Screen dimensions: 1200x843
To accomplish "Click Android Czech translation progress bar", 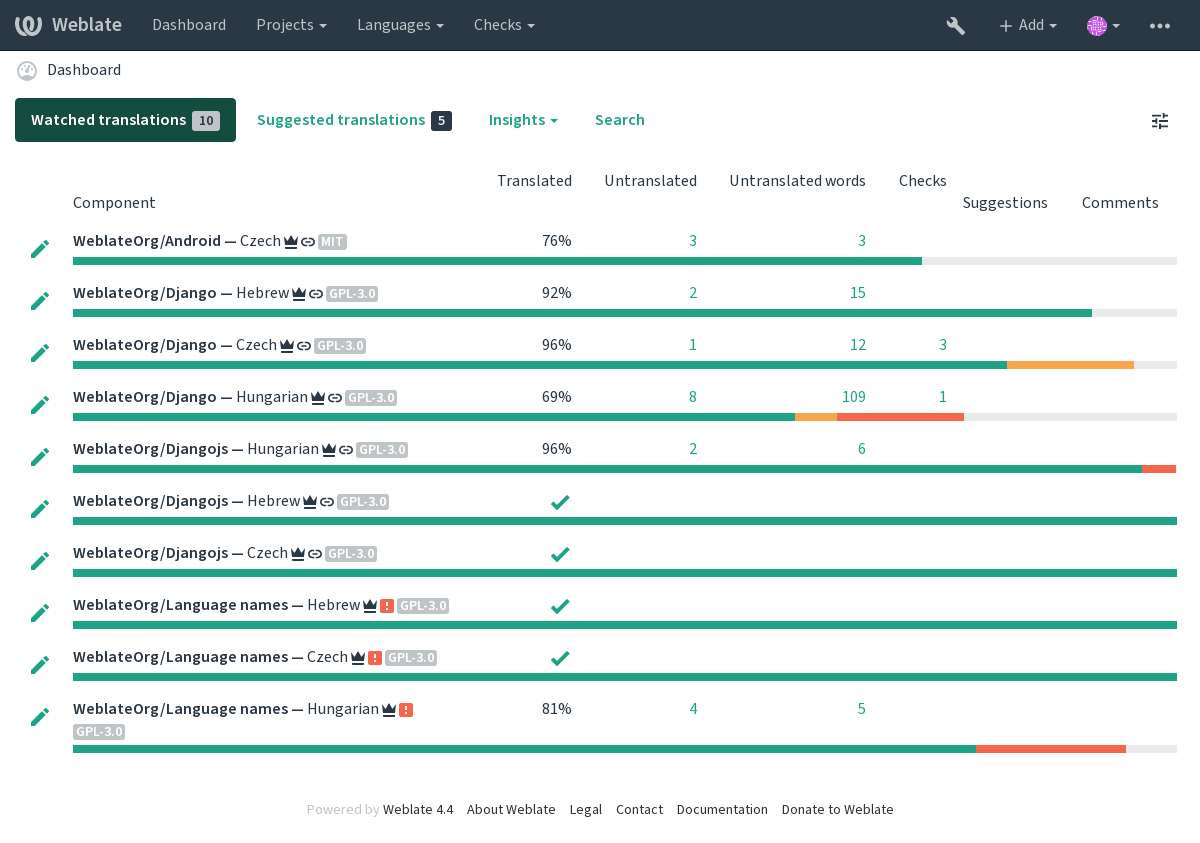I will (625, 261).
